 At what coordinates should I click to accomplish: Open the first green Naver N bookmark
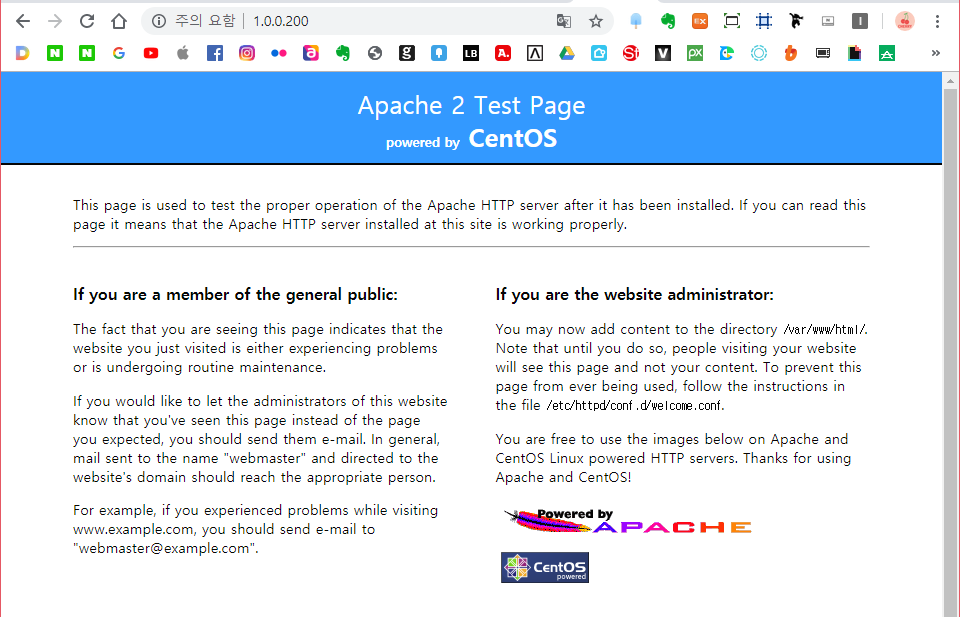coord(55,53)
